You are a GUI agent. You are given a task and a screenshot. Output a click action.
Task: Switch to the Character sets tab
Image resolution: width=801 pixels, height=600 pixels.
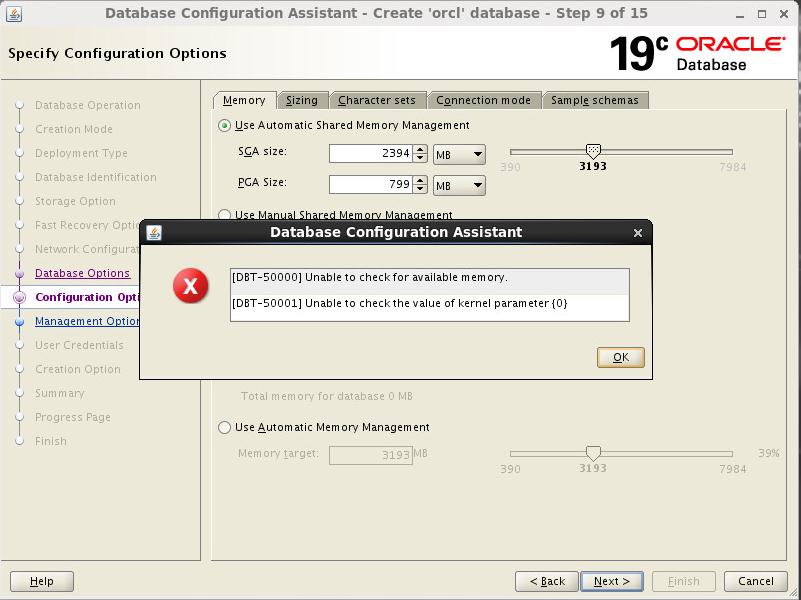click(x=376, y=100)
